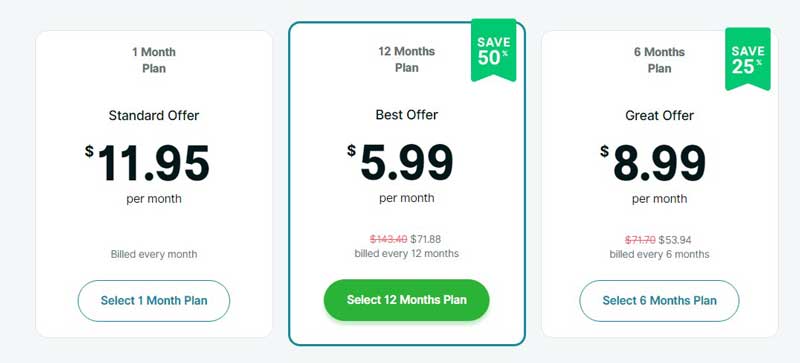Click the Best Offer label
The image size is (800, 363).
click(x=407, y=115)
